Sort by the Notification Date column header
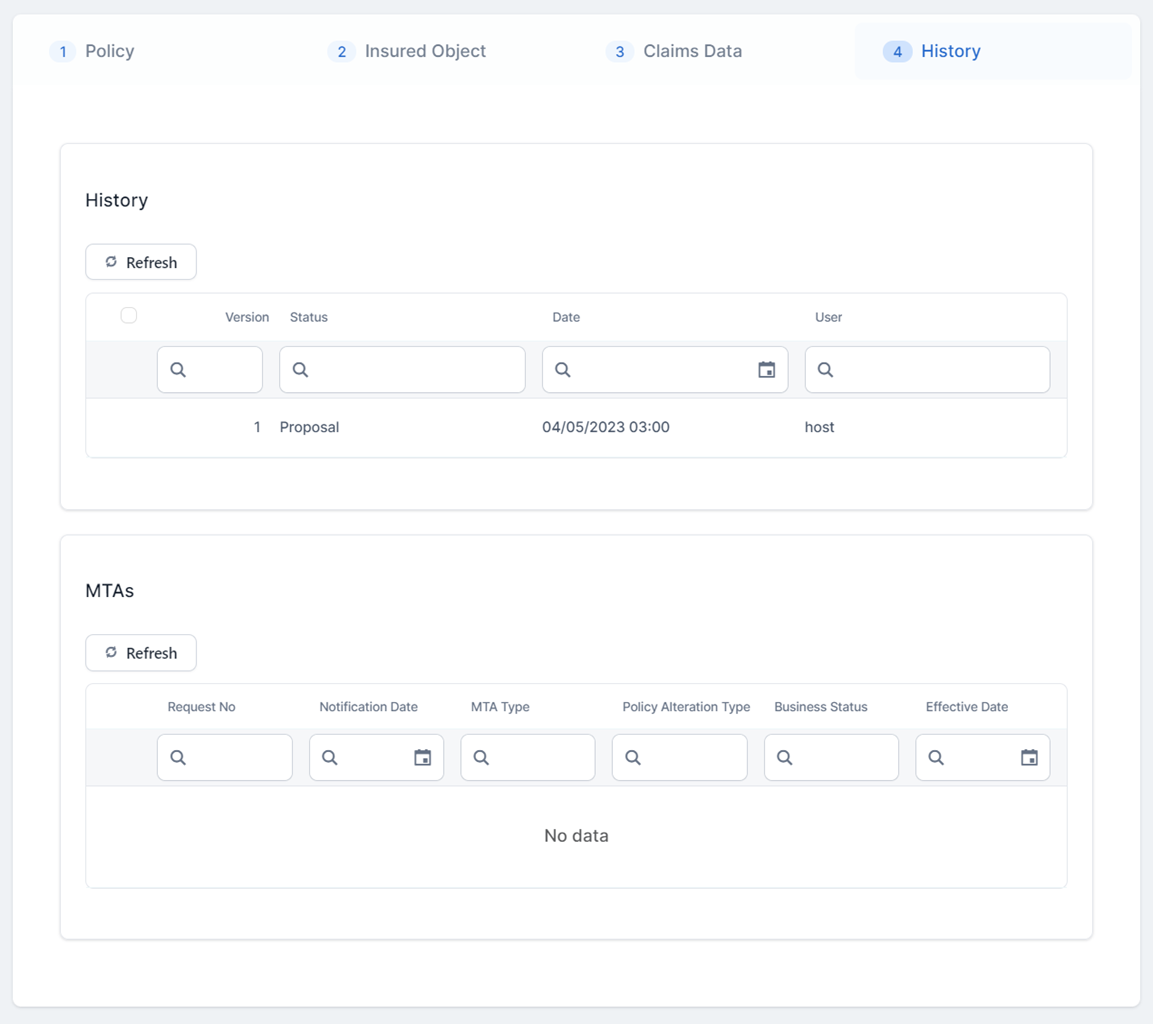Screen dimensions: 1153x1024 [x=368, y=707]
